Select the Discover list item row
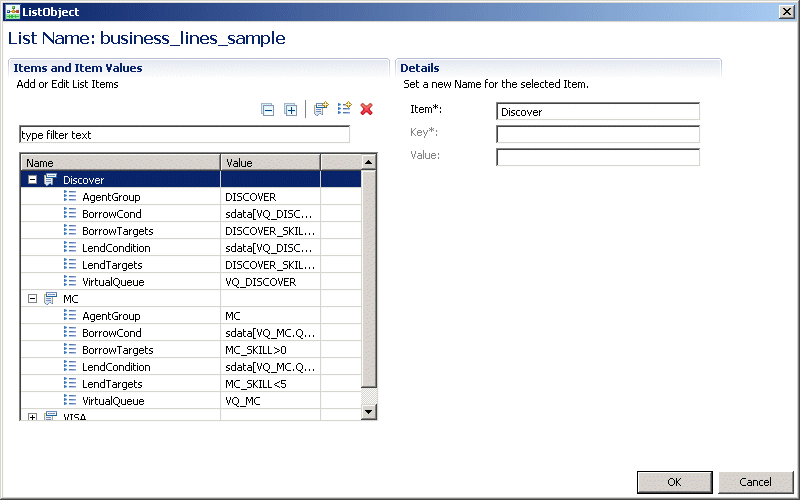This screenshot has height=500, width=800. tap(191, 180)
